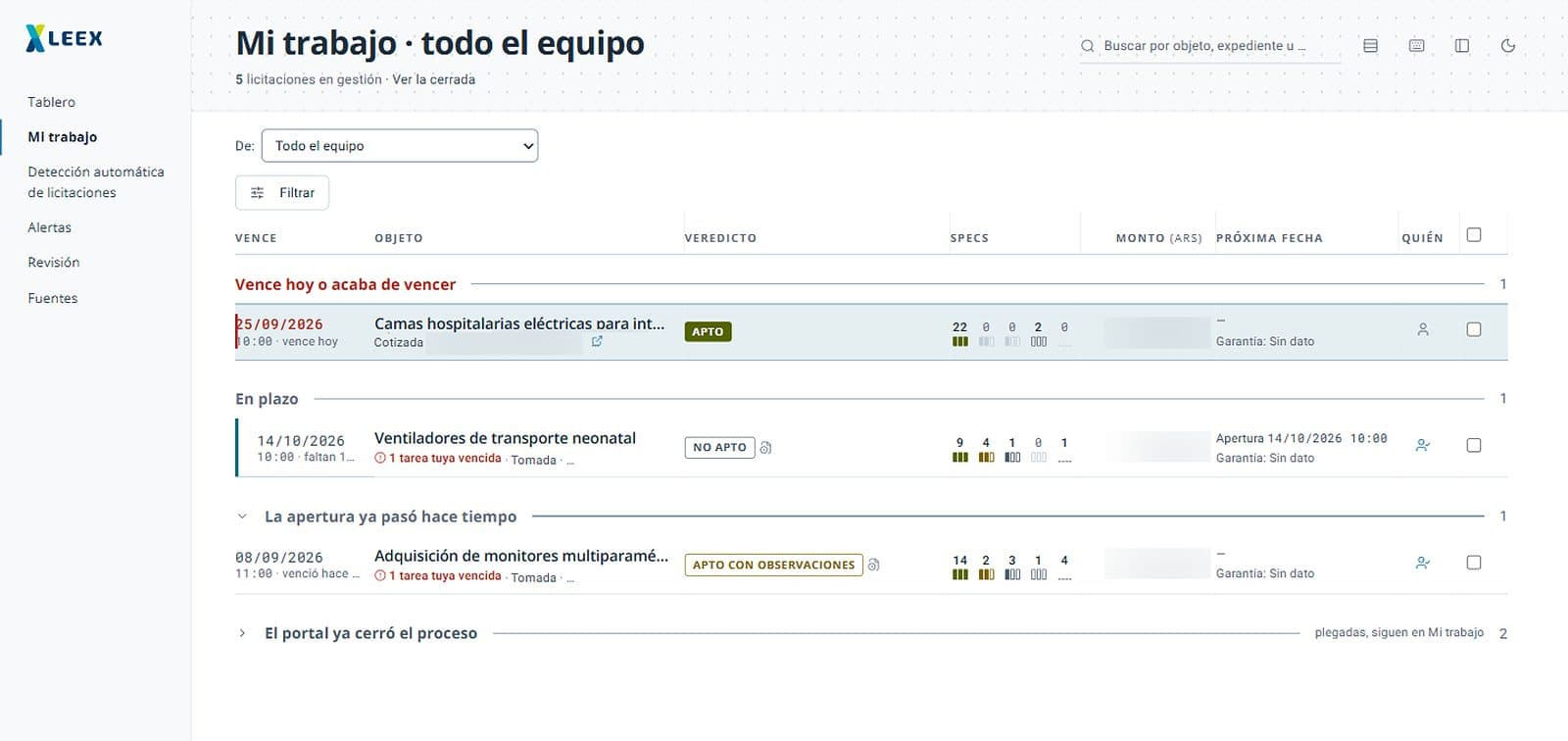
Task: Click the search magnifier icon
Action: point(1087,46)
